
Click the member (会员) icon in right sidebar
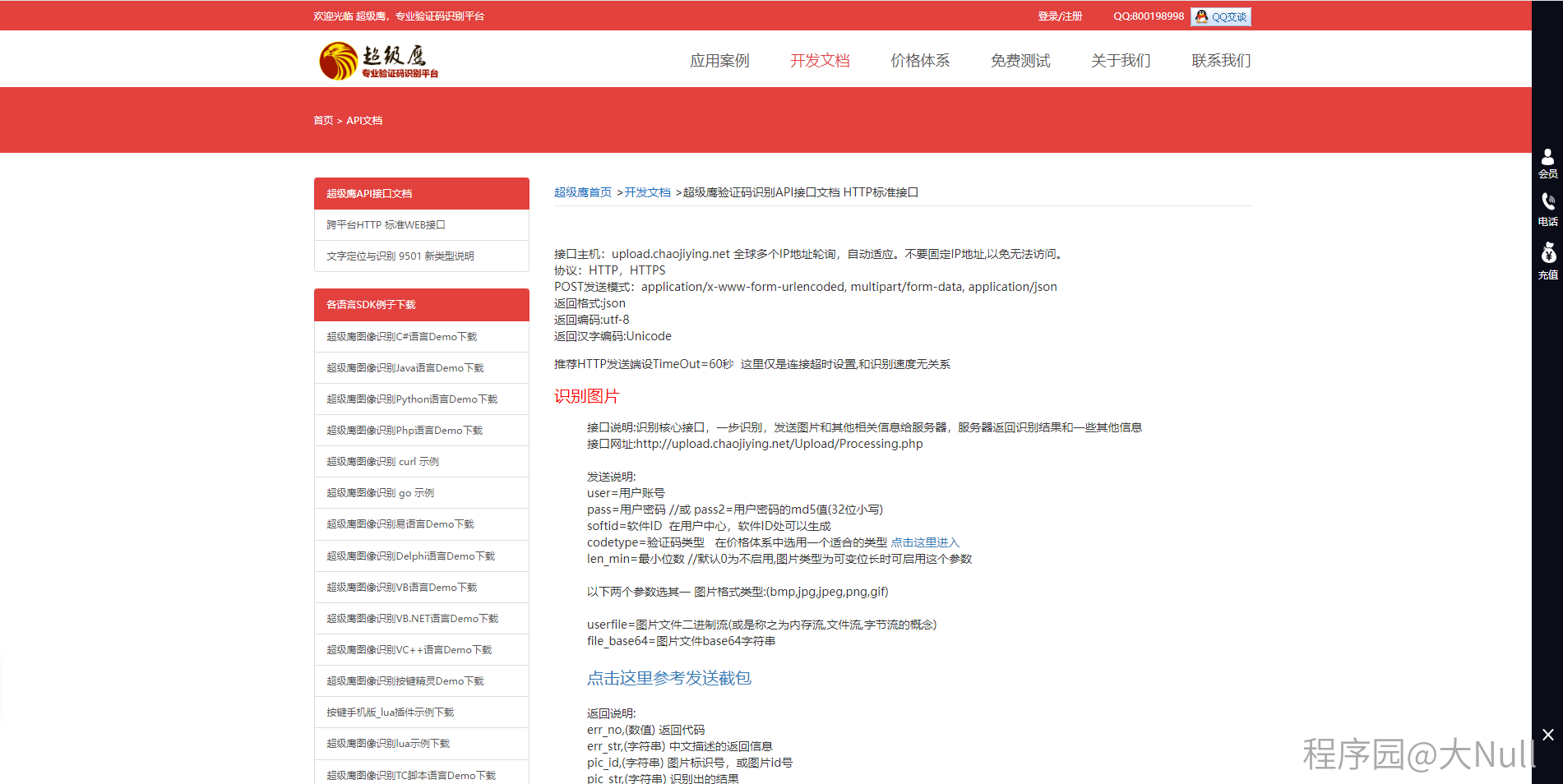tap(1547, 163)
